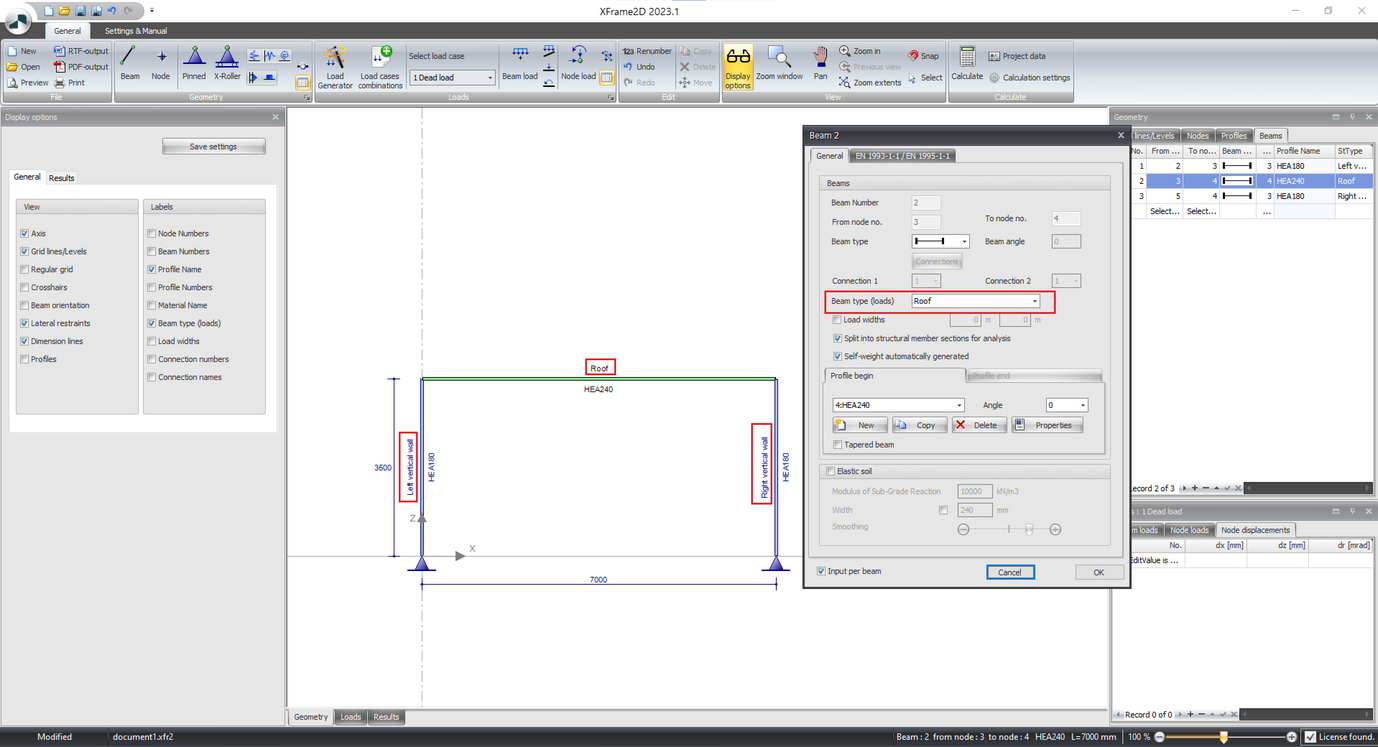The image size is (1378, 747).
Task: Click the Cancel button in Beam 2 dialog
Action: tap(1010, 572)
